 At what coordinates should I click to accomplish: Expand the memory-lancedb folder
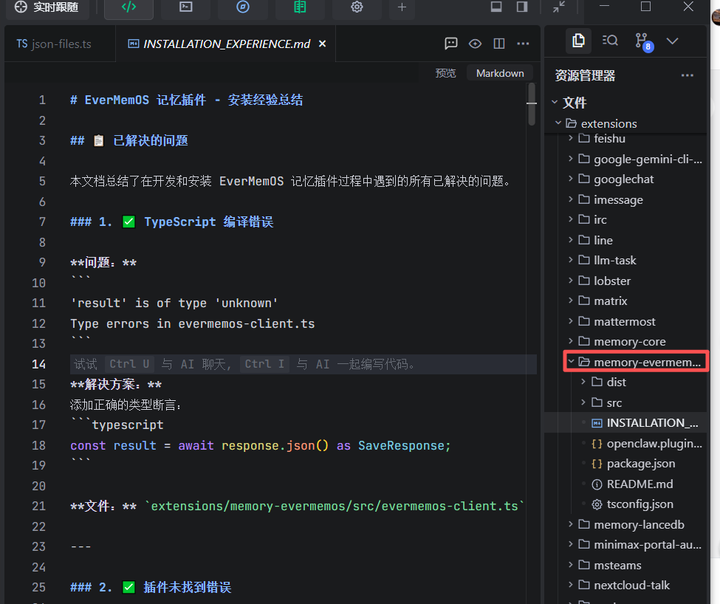click(x=570, y=524)
